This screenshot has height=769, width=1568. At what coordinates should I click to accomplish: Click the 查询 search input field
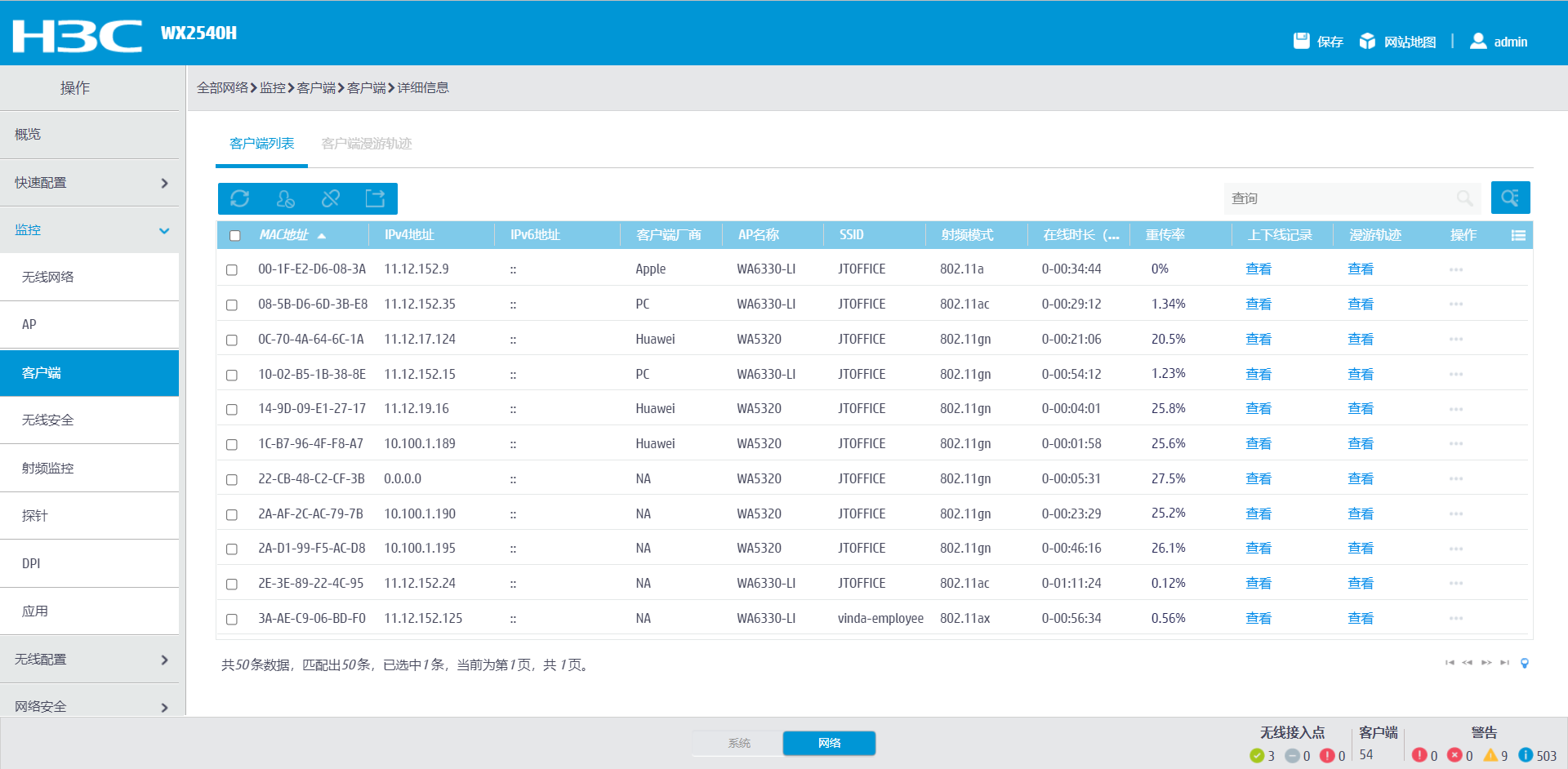(x=1339, y=198)
